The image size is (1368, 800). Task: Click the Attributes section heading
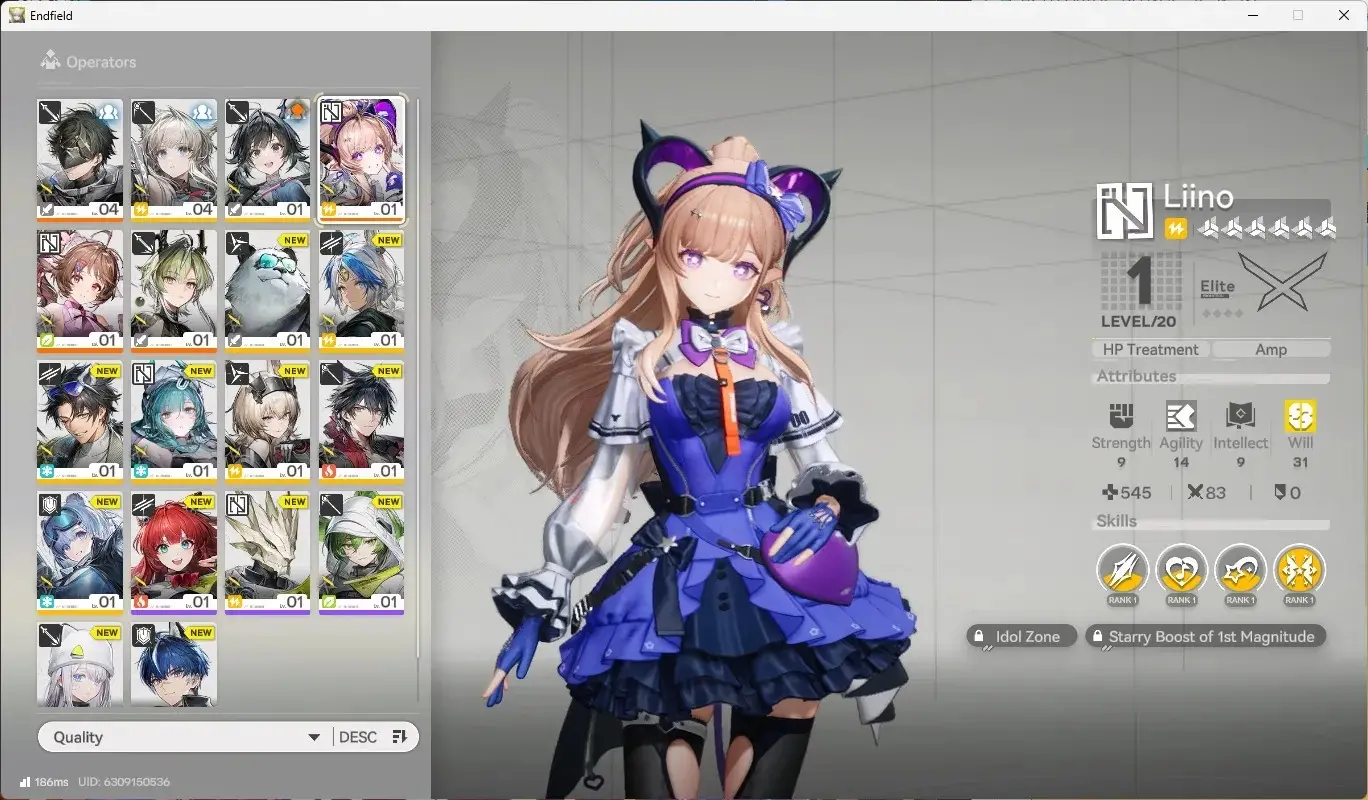point(1136,376)
